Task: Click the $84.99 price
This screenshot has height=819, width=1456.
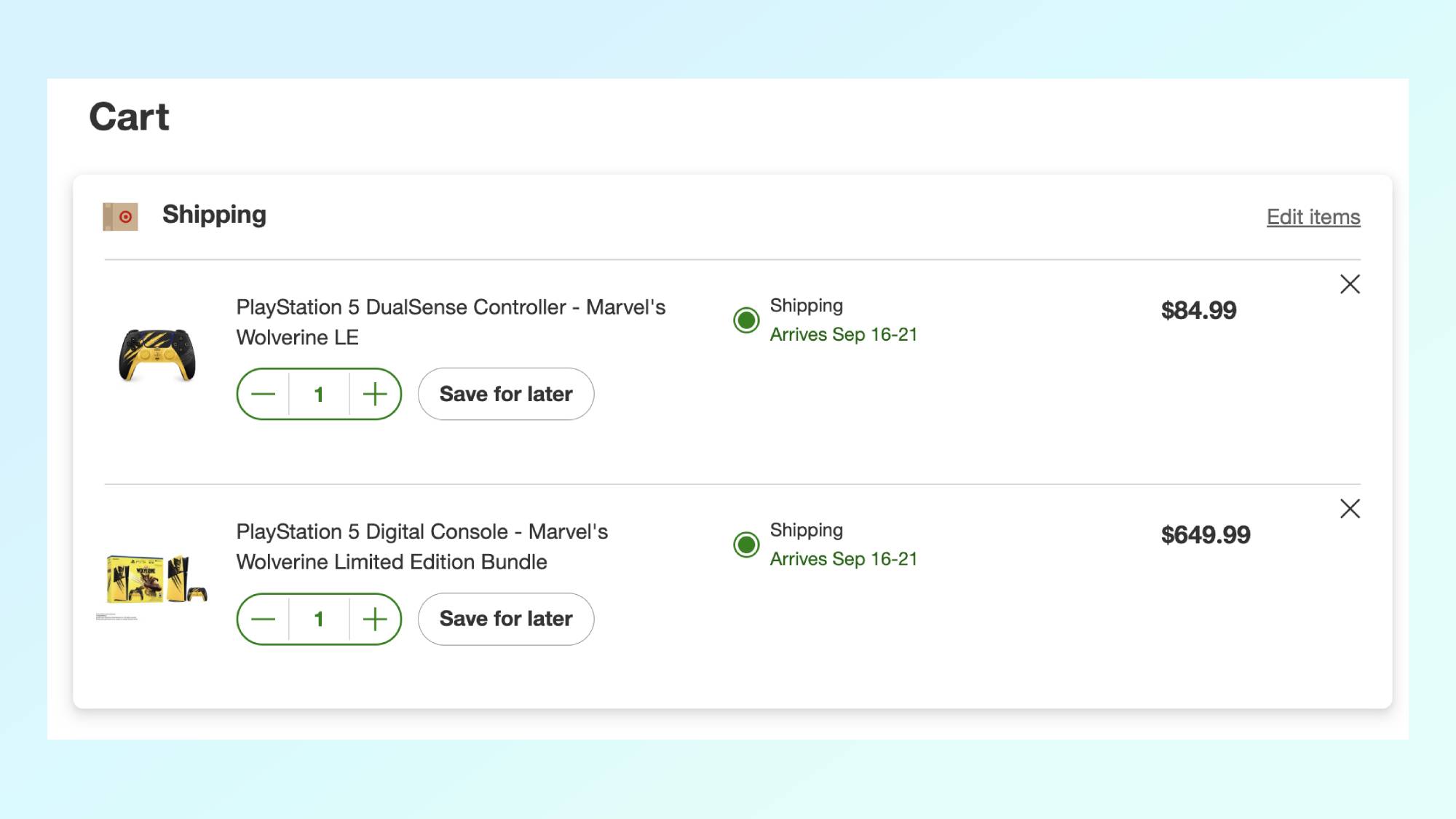Action: (1198, 310)
